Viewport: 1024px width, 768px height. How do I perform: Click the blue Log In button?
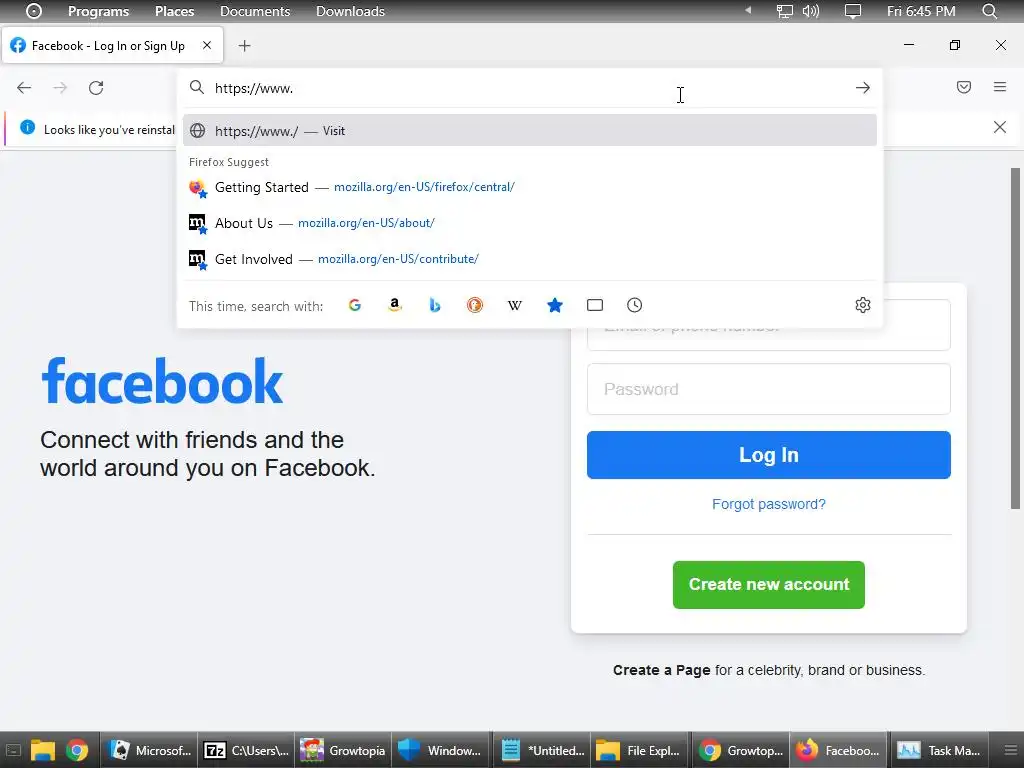pos(769,455)
